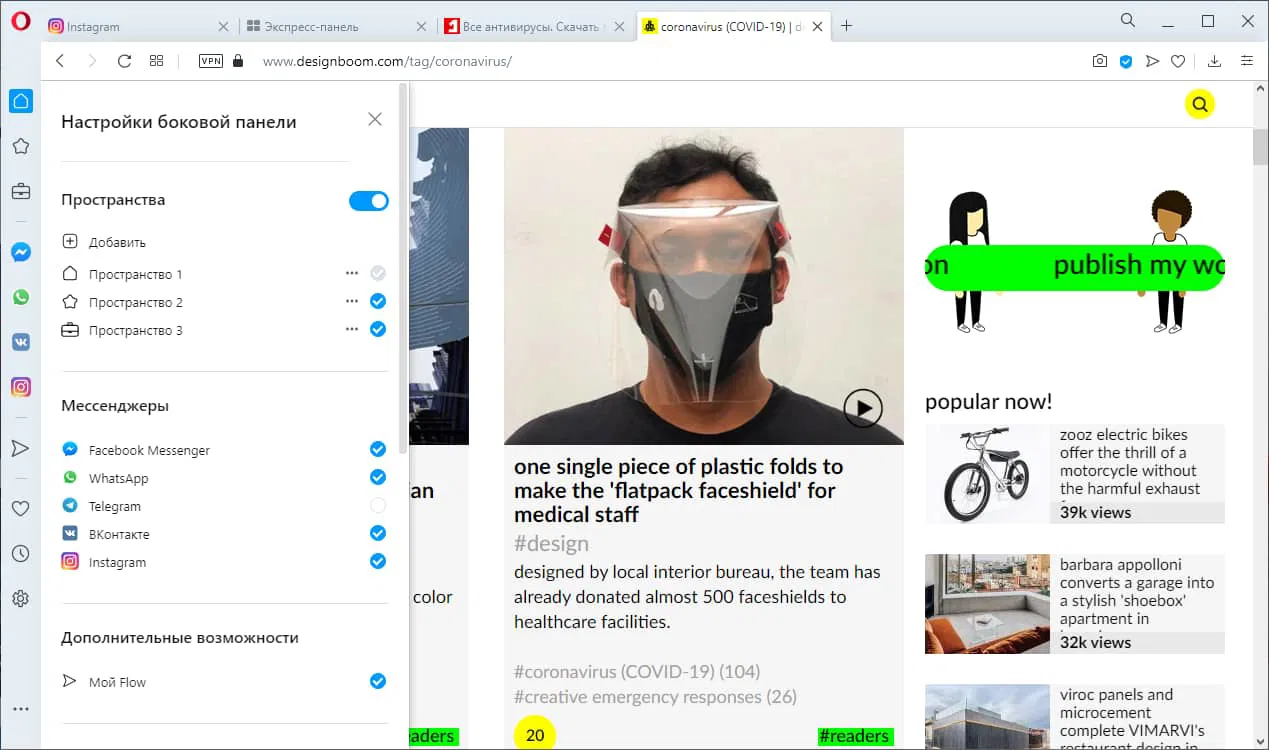This screenshot has width=1269, height=750.
Task: Take a snapshot with the camera icon
Action: [1100, 61]
